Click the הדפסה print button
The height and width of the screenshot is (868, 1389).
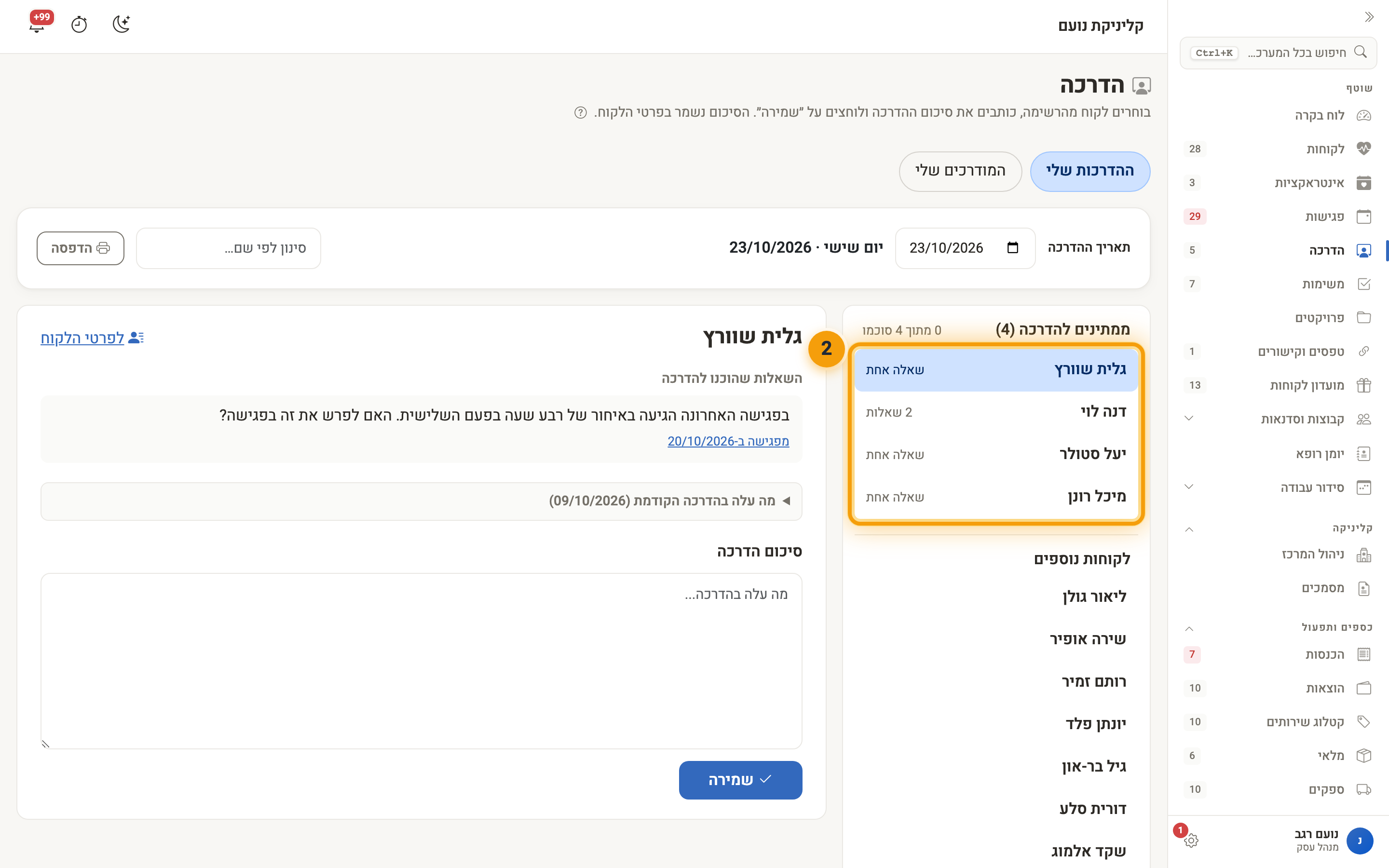point(81,248)
